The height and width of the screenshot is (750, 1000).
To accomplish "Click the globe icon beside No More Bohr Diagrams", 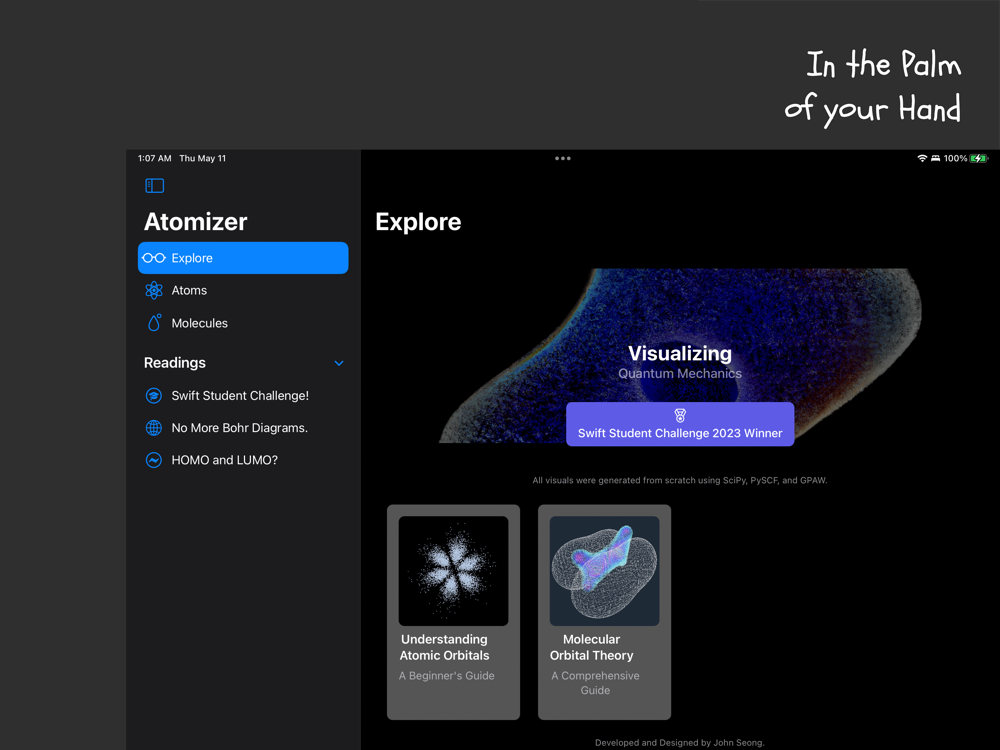I will pyautogui.click(x=154, y=428).
